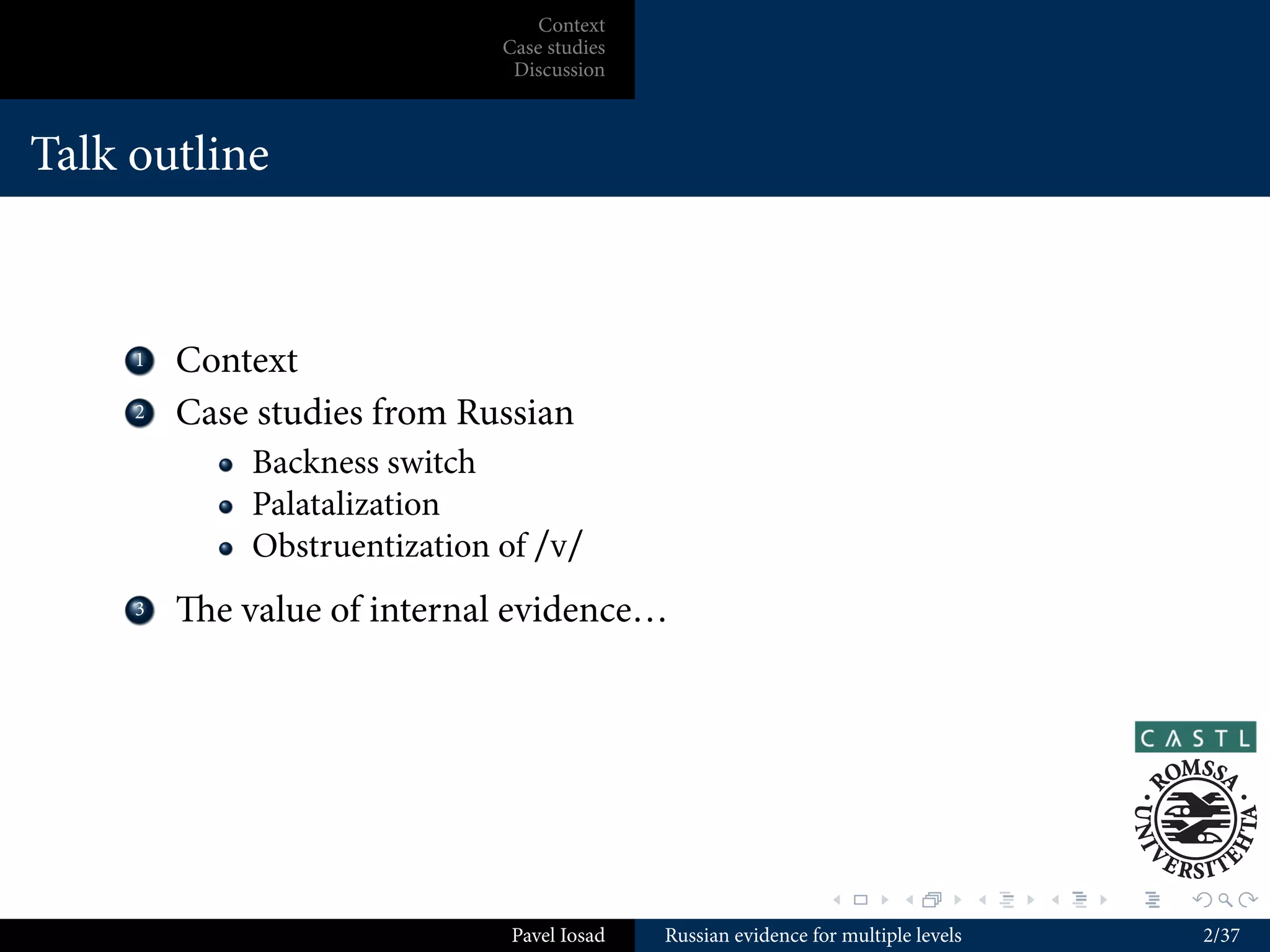1270x952 pixels.
Task: Click the Talk outline slide title
Action: (x=149, y=153)
